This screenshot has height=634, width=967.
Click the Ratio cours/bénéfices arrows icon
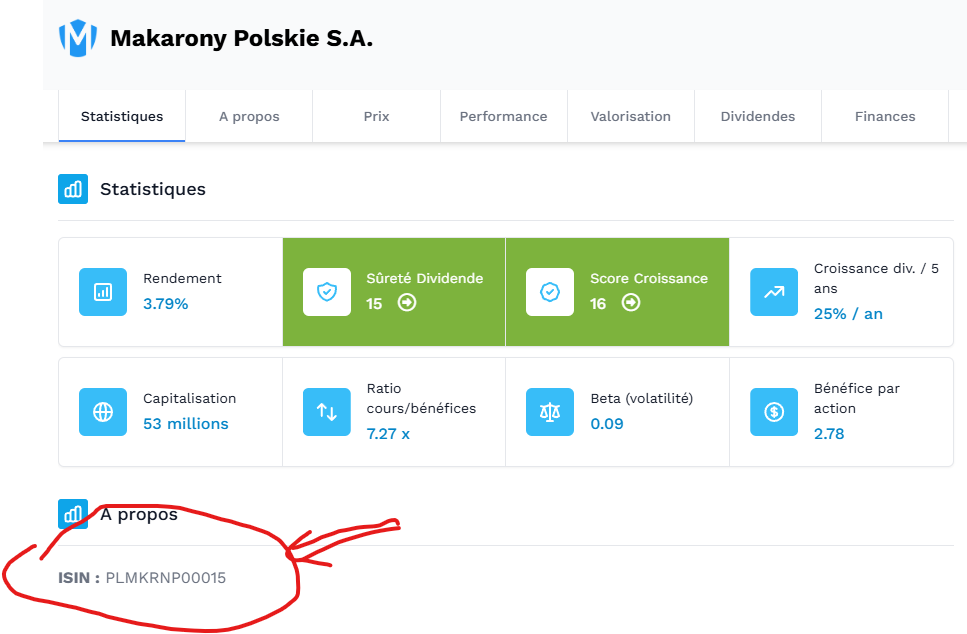pyautogui.click(x=327, y=412)
